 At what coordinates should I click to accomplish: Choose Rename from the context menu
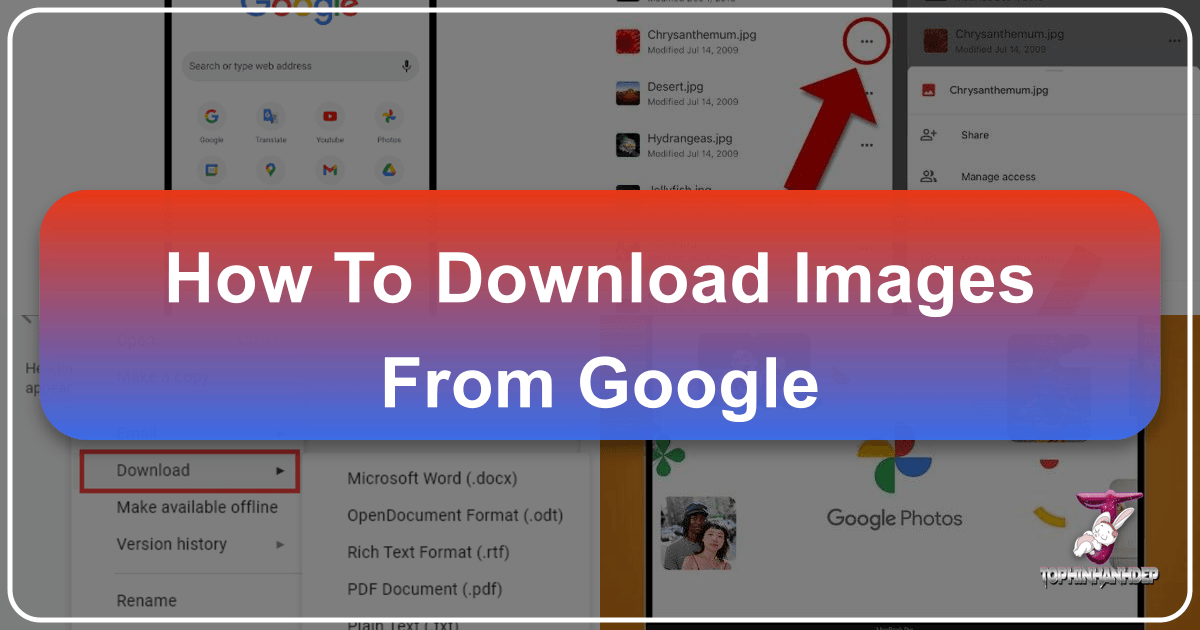click(146, 600)
